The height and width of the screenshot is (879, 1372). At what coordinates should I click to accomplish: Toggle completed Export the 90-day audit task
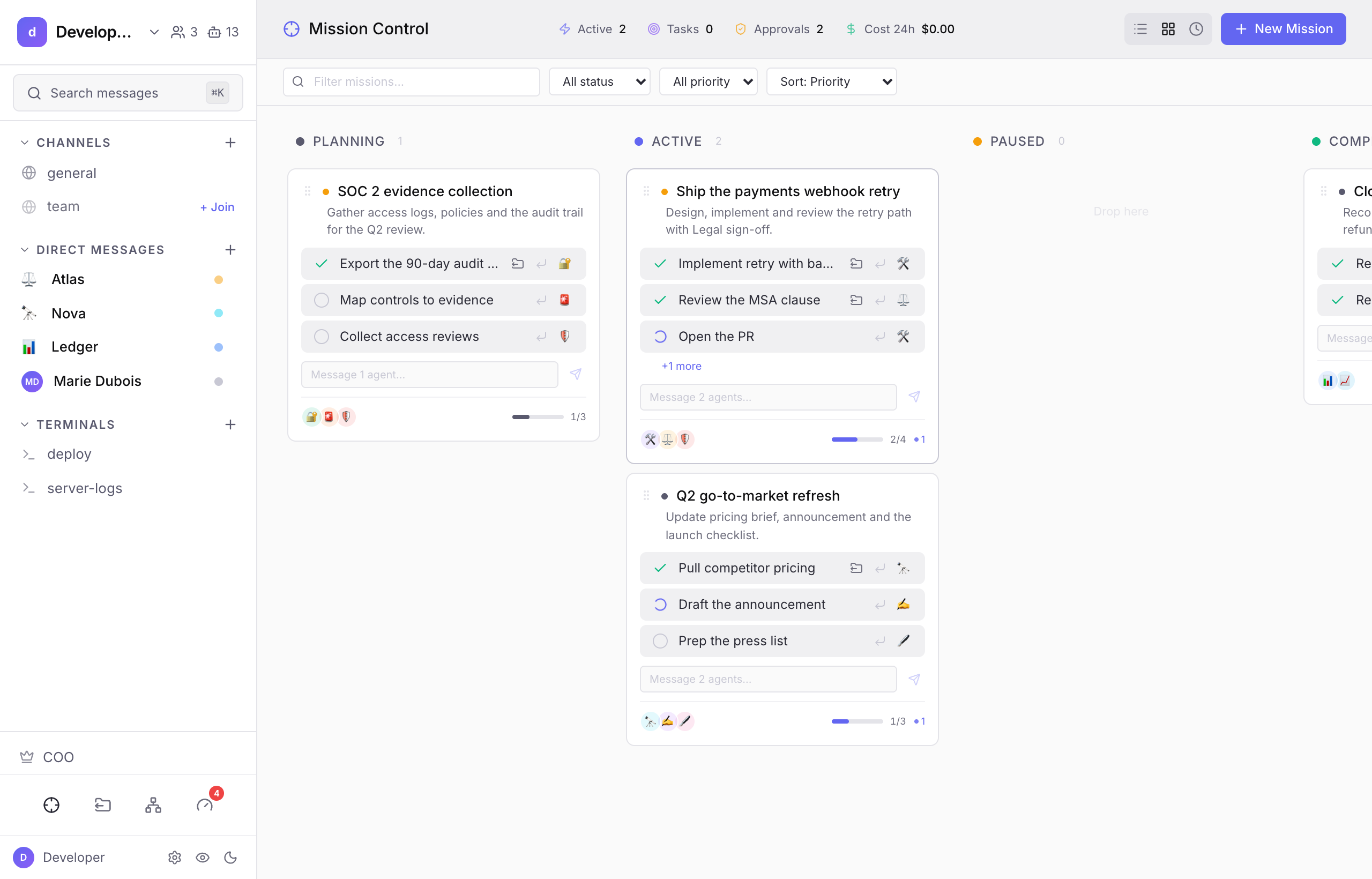[322, 264]
